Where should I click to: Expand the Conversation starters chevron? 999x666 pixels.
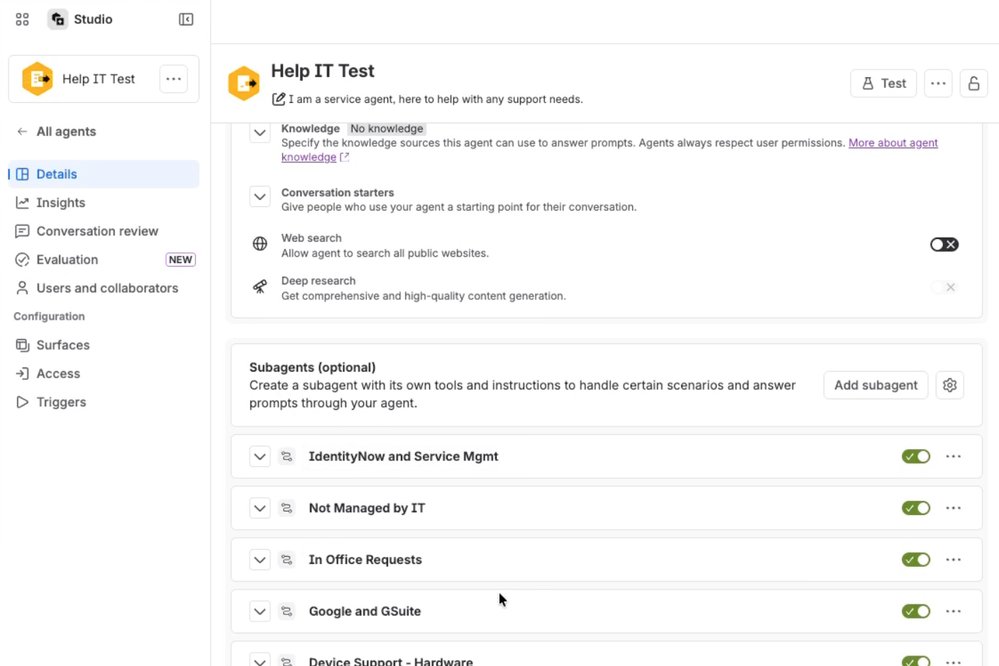(260, 196)
